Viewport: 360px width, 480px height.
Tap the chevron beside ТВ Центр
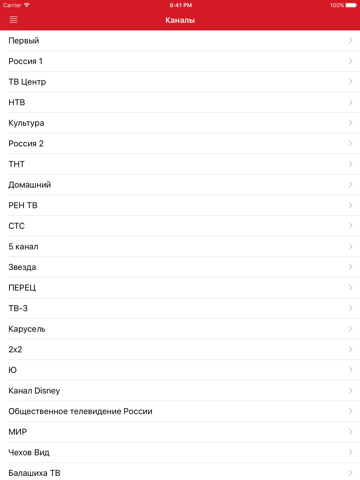tap(350, 82)
